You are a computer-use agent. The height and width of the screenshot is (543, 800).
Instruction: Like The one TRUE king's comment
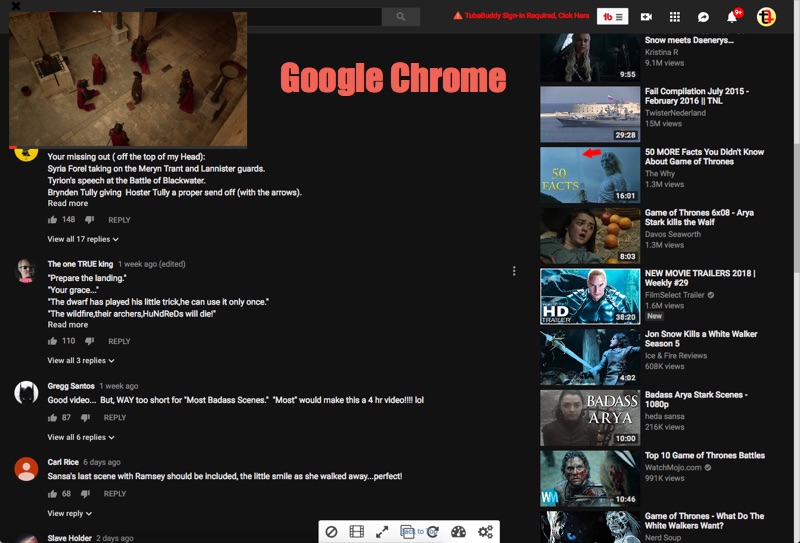52,341
